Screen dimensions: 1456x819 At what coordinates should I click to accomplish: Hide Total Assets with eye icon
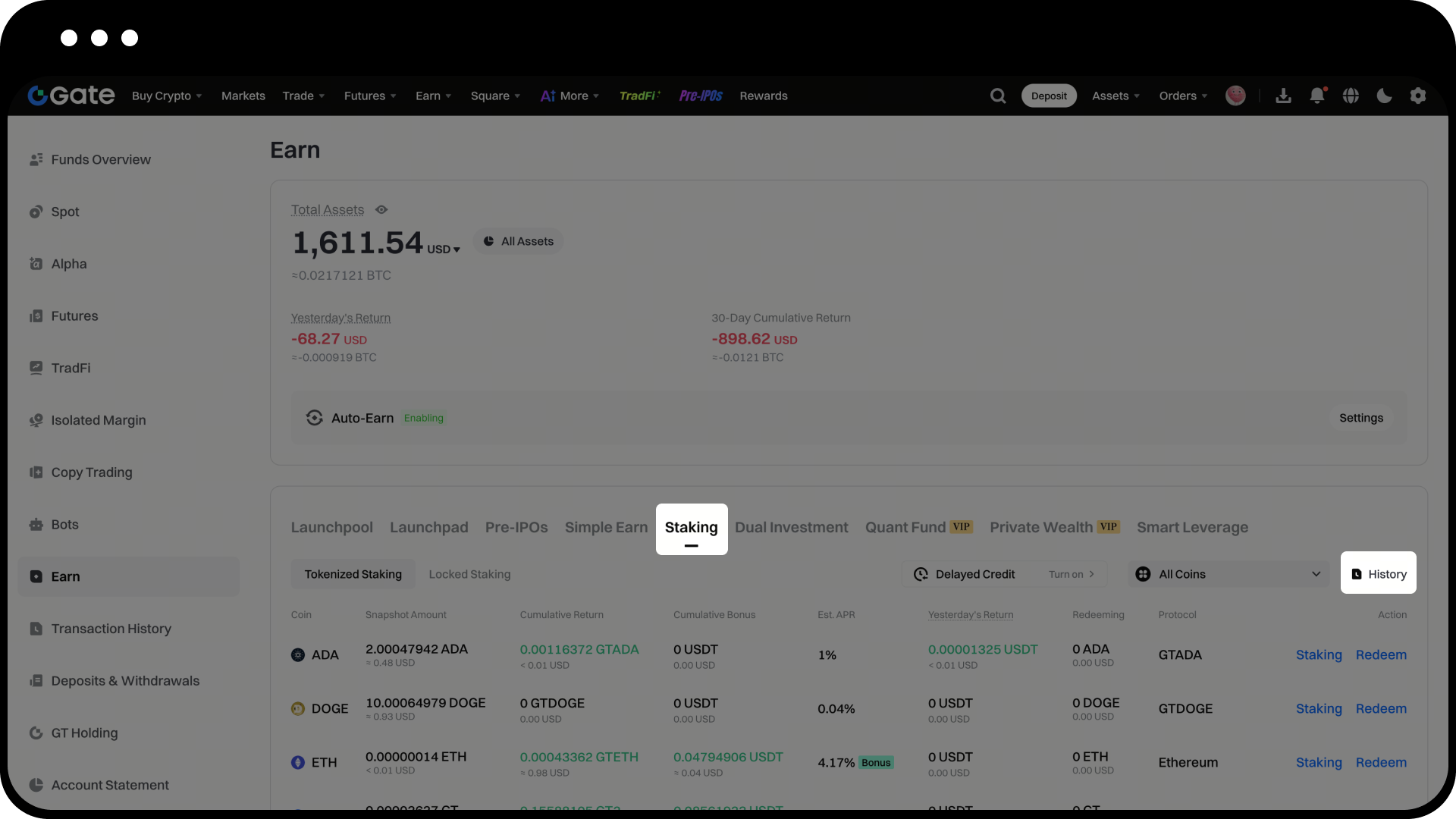tap(381, 210)
